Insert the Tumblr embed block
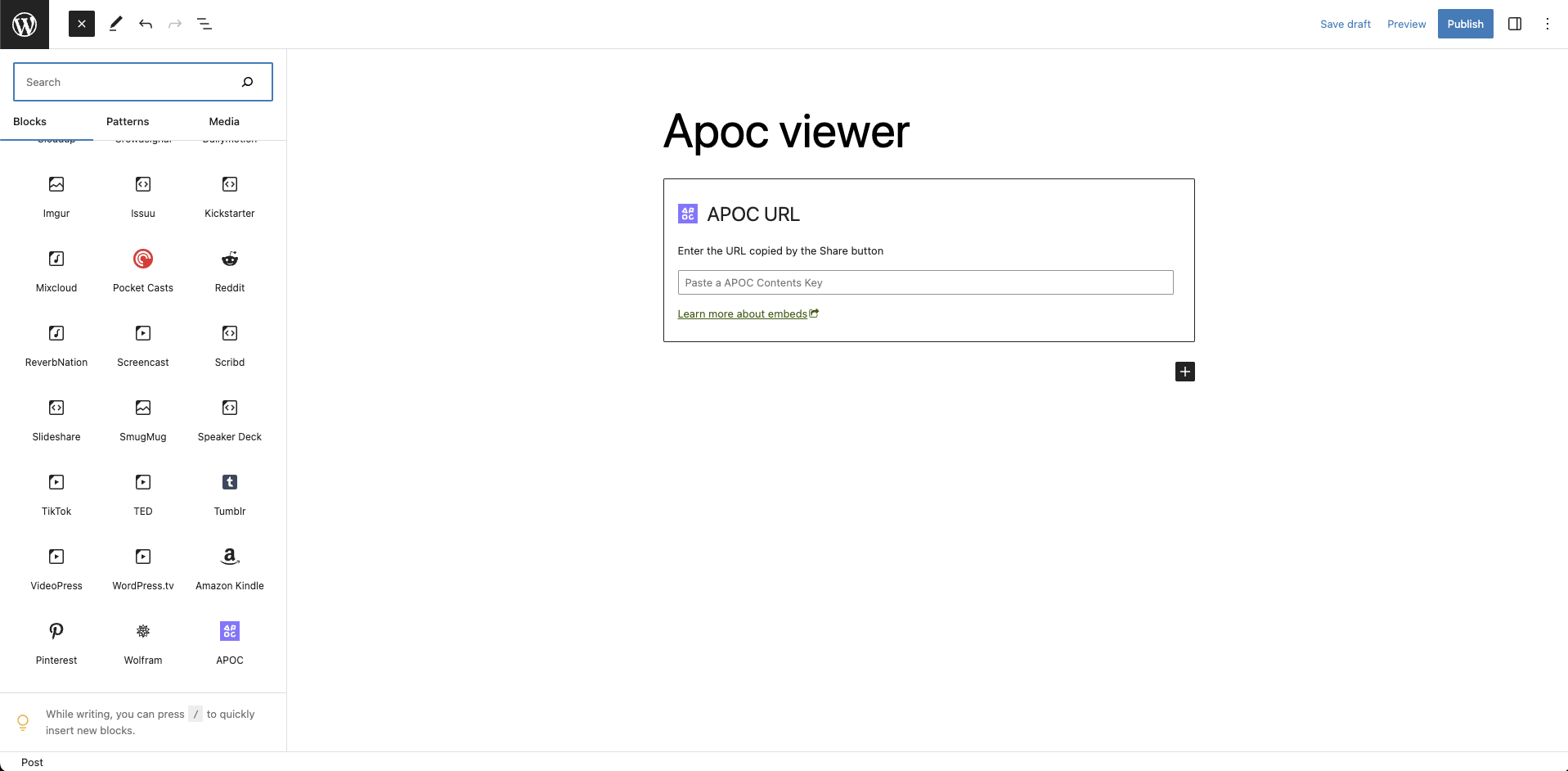The height and width of the screenshot is (771, 1568). point(230,494)
